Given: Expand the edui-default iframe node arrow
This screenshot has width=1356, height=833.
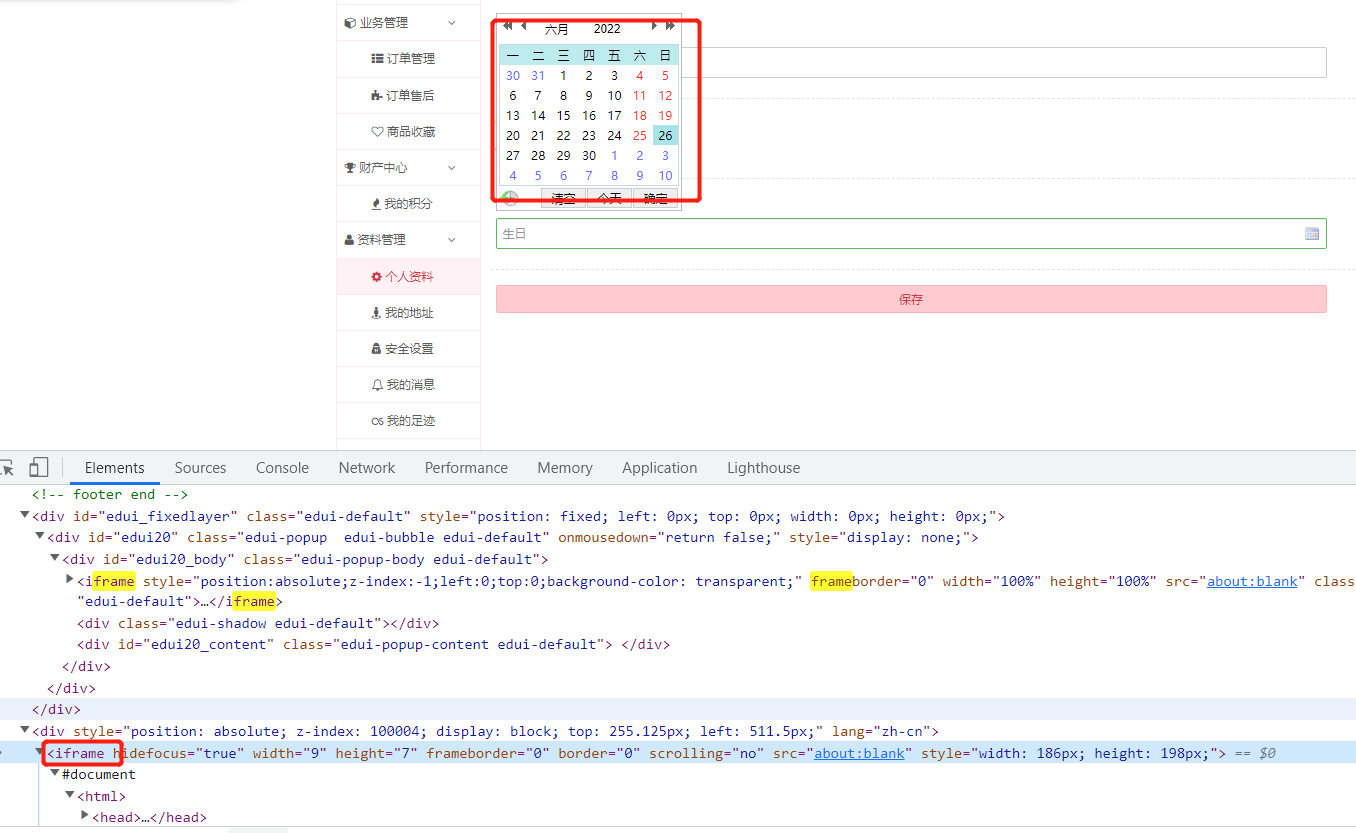Looking at the screenshot, I should coord(70,580).
